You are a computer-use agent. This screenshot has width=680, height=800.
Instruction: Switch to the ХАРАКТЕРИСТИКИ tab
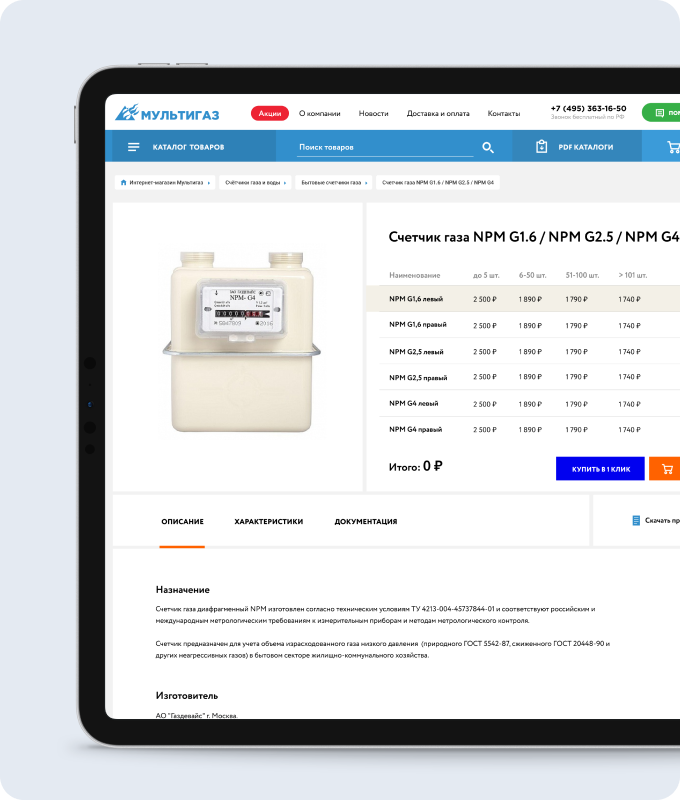click(268, 521)
